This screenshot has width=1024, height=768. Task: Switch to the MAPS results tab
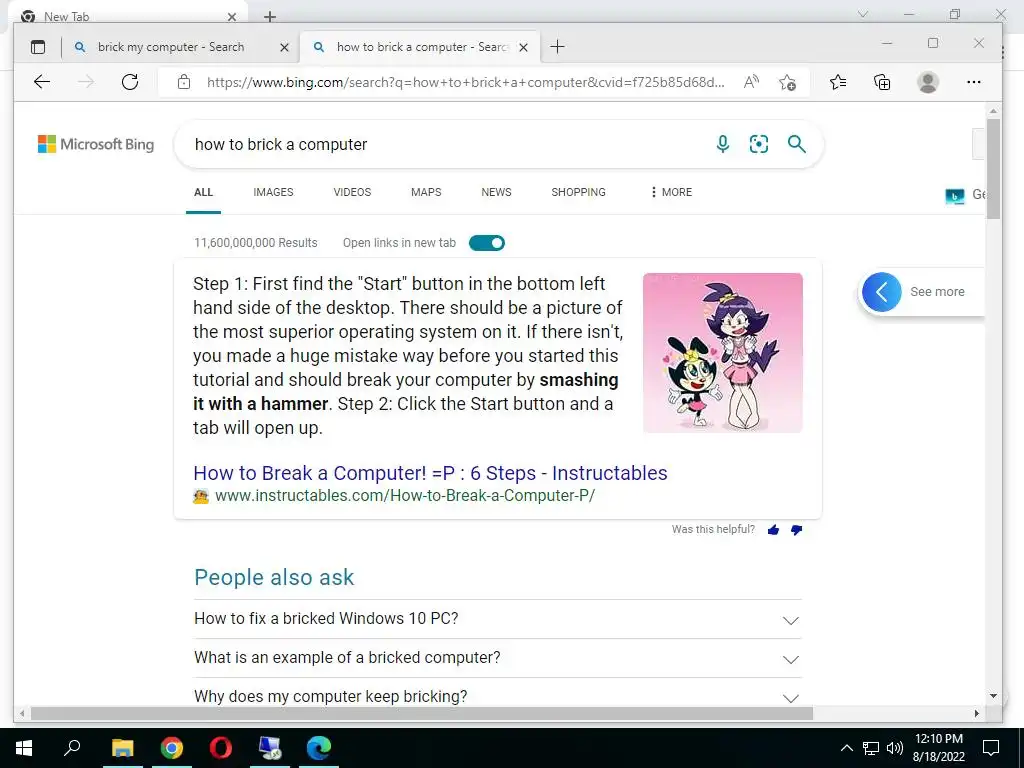click(426, 192)
